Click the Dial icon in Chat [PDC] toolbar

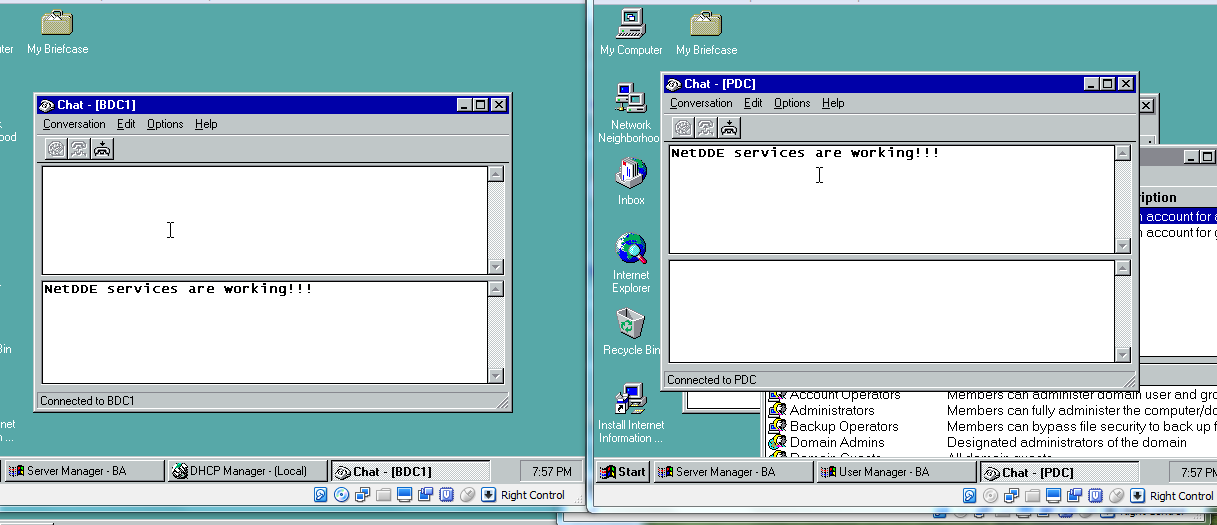(683, 127)
